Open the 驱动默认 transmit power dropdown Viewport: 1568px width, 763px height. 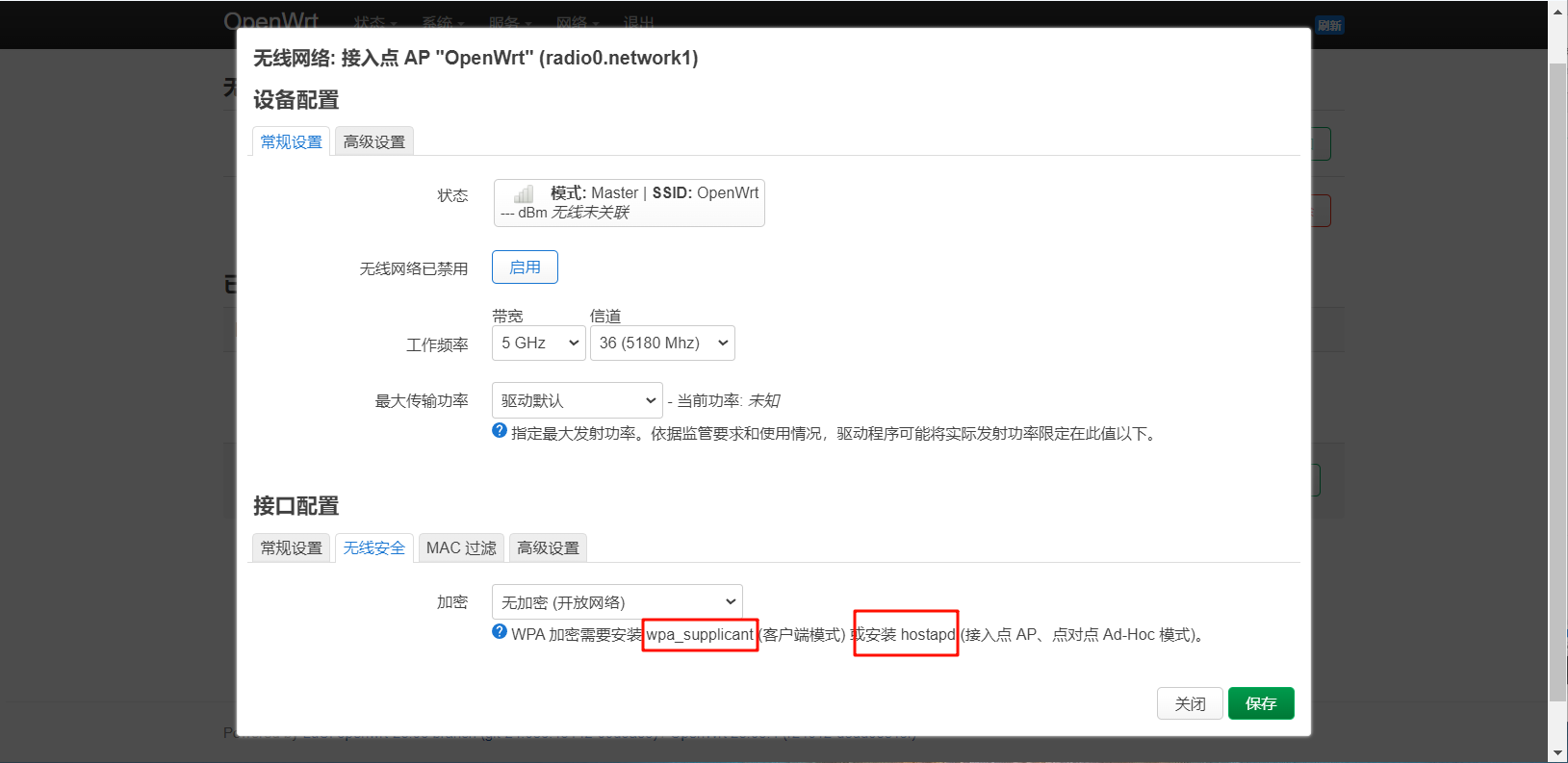click(x=577, y=401)
